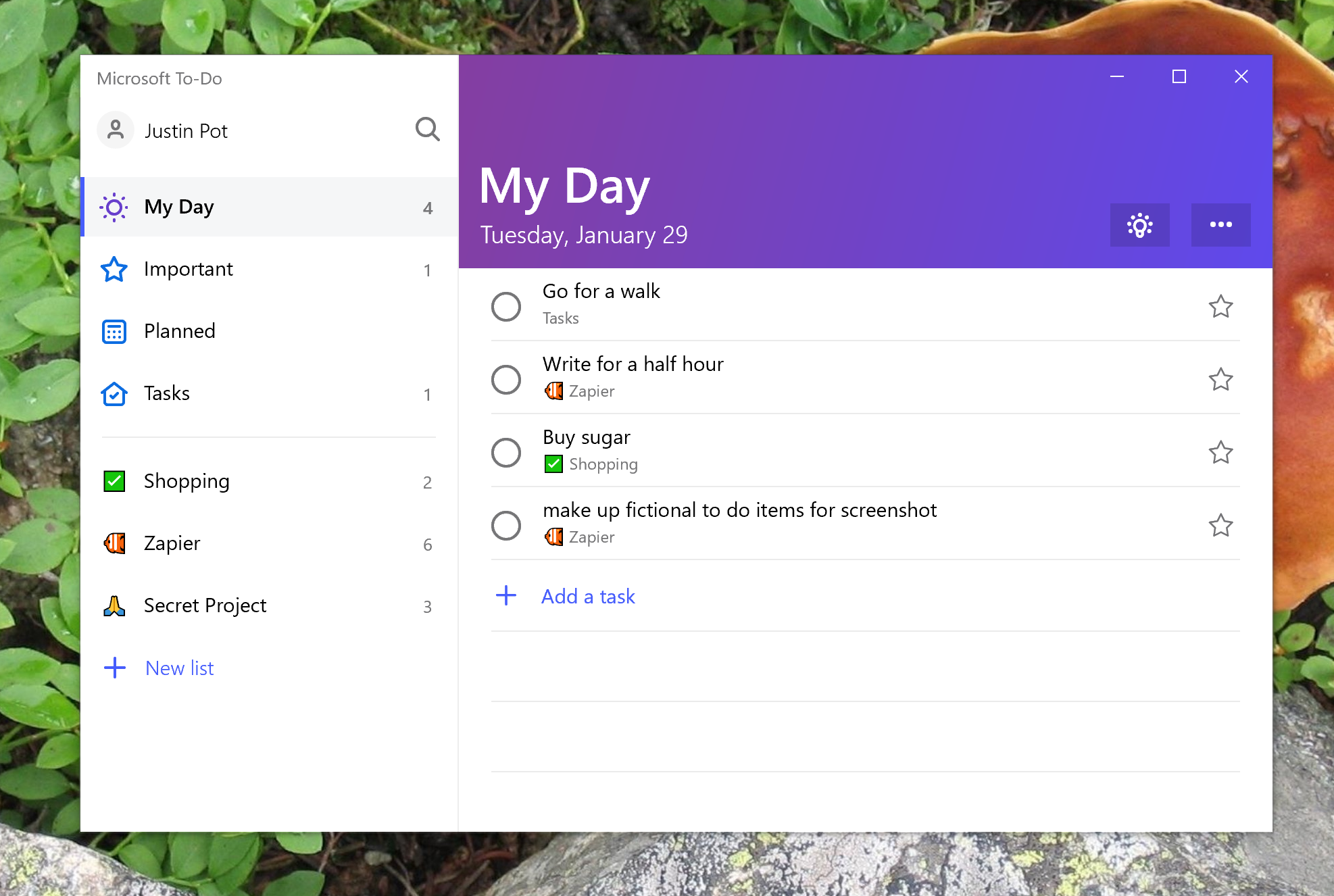Click the Planned calendar icon in sidebar
The image size is (1334, 896).
point(114,330)
